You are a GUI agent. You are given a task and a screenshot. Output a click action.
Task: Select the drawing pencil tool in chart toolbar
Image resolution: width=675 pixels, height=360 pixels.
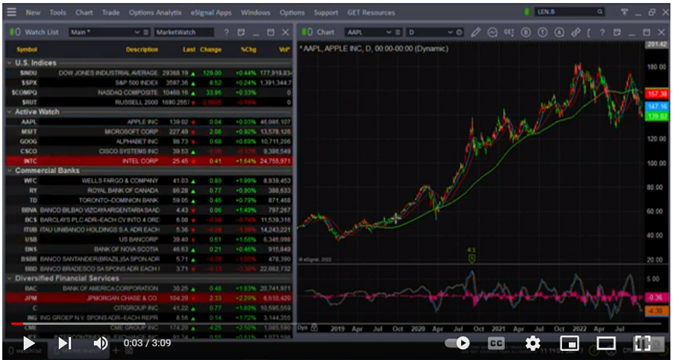[475, 32]
